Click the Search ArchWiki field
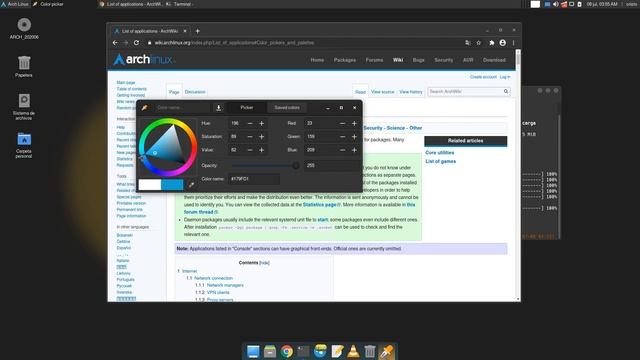The image size is (640, 360). pos(465,91)
